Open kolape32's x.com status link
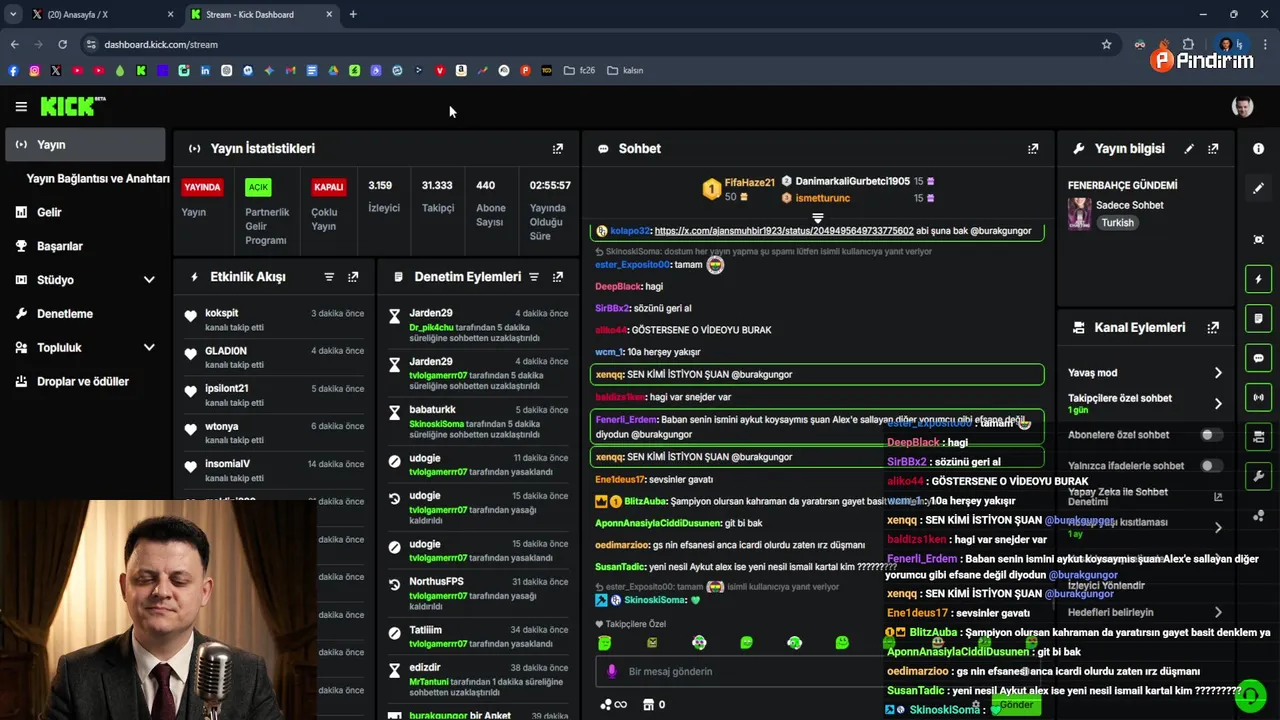Viewport: 1280px width, 720px height. coord(784,231)
